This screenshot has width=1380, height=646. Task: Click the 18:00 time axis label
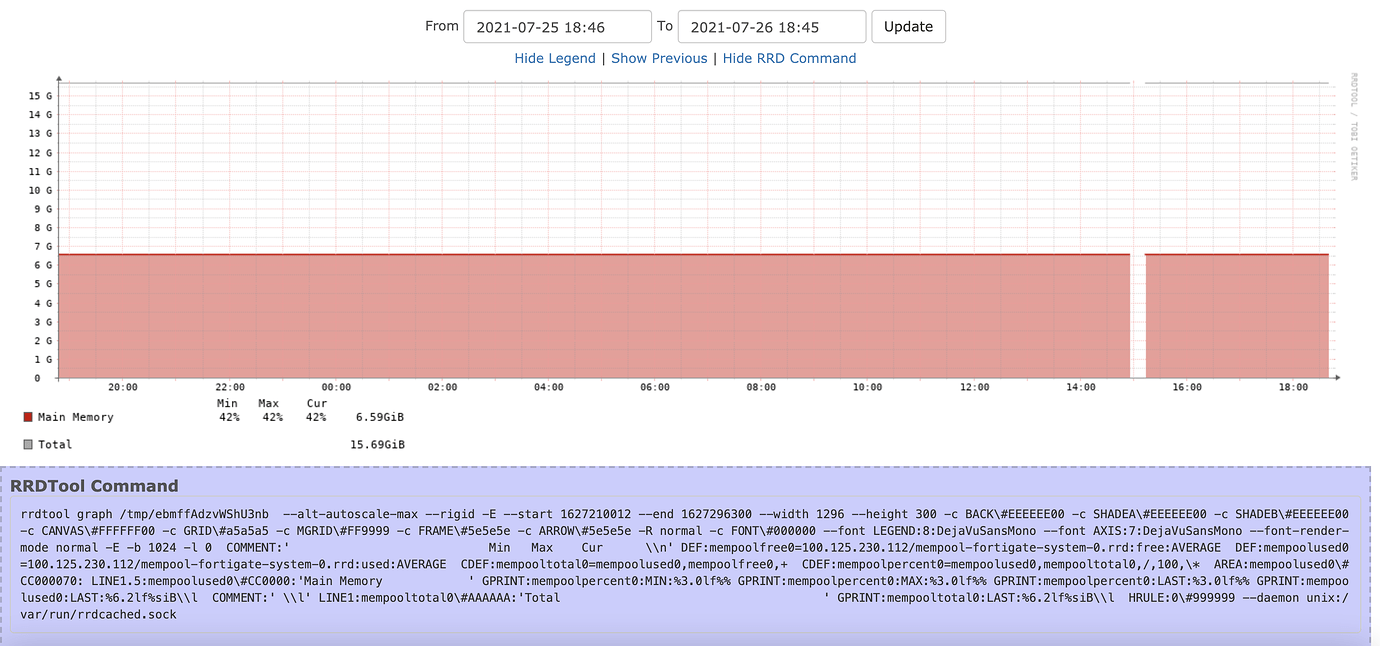1293,387
